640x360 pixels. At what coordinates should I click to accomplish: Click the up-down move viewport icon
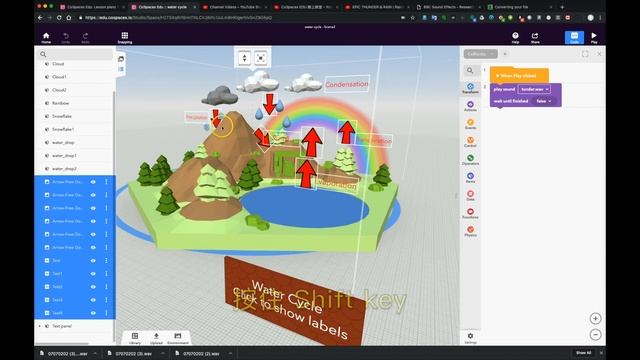click(x=244, y=58)
